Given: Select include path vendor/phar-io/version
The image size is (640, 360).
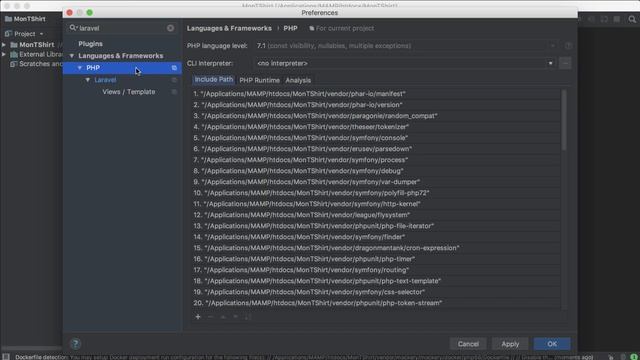Looking at the screenshot, I should (x=376, y=105).
